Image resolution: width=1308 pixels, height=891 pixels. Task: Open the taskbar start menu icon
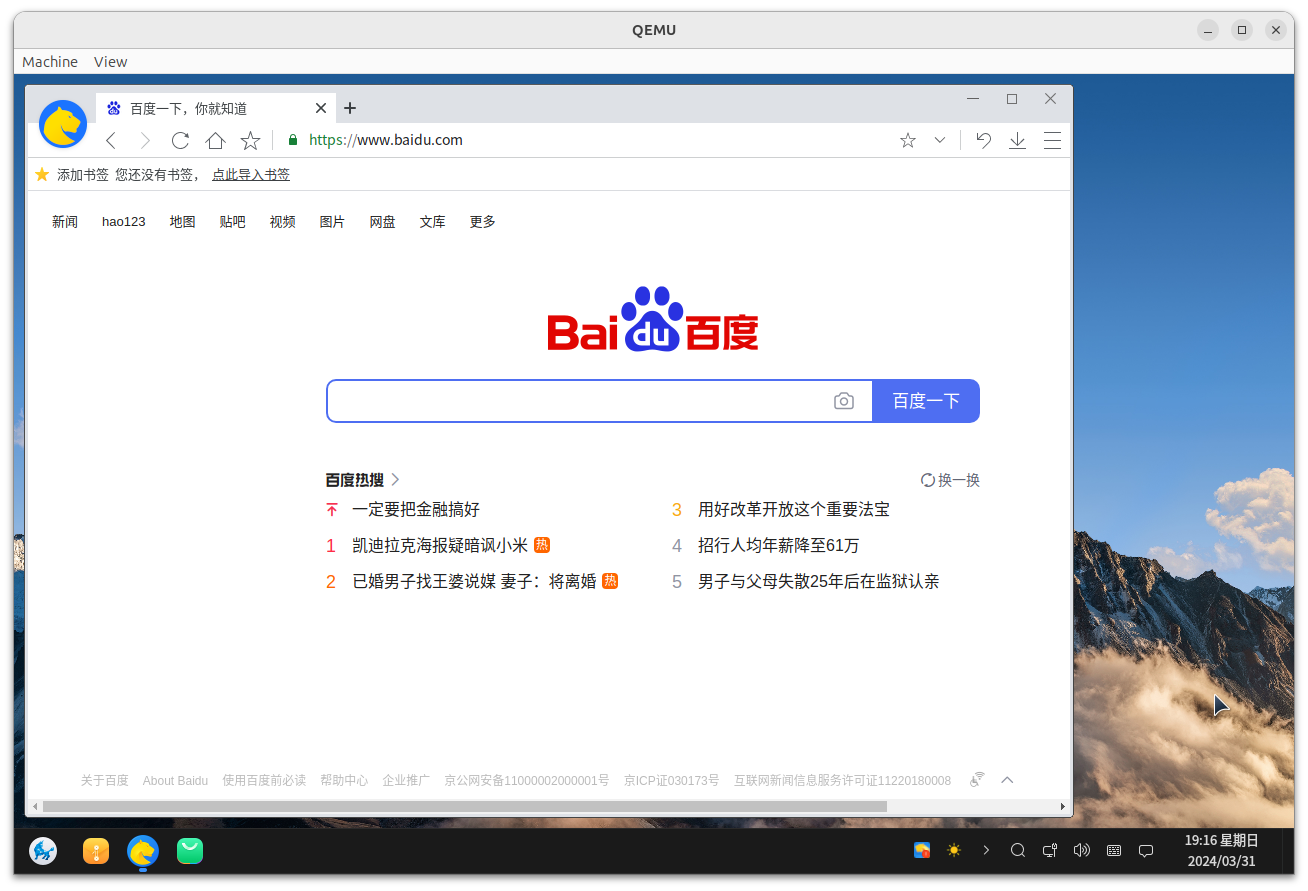coord(43,851)
